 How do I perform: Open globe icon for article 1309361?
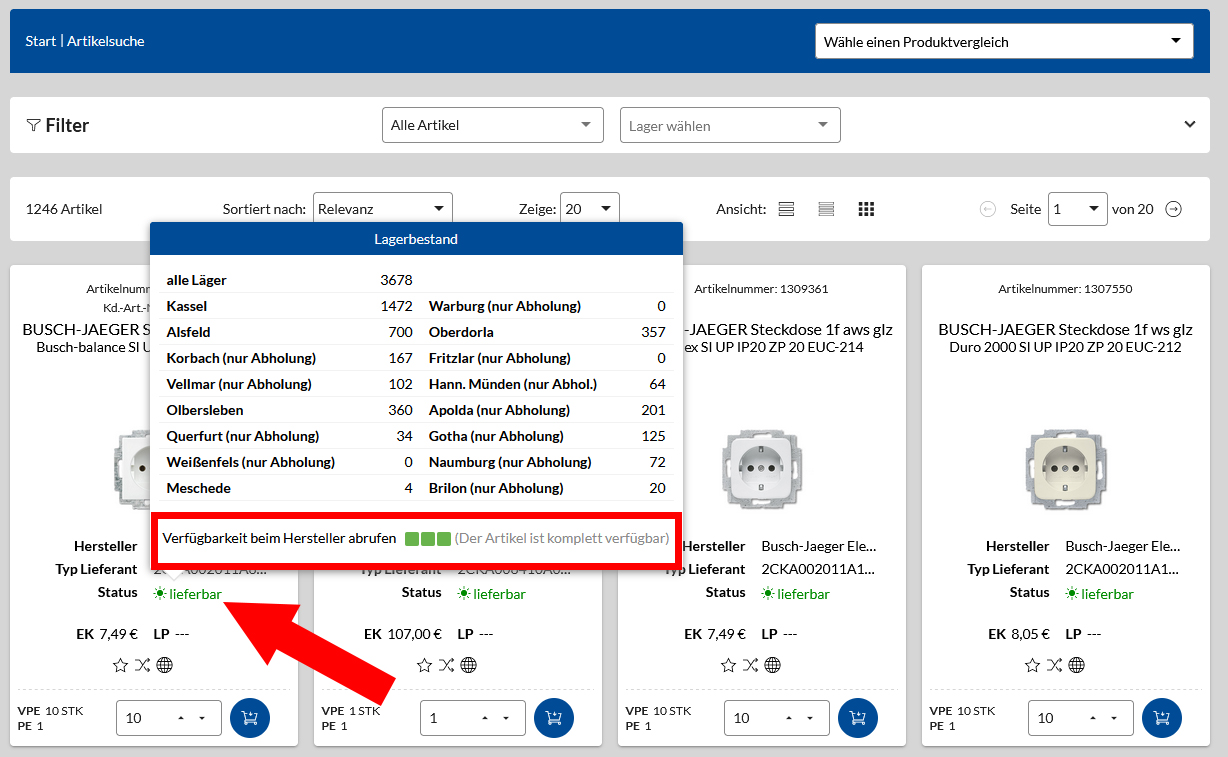point(773,665)
